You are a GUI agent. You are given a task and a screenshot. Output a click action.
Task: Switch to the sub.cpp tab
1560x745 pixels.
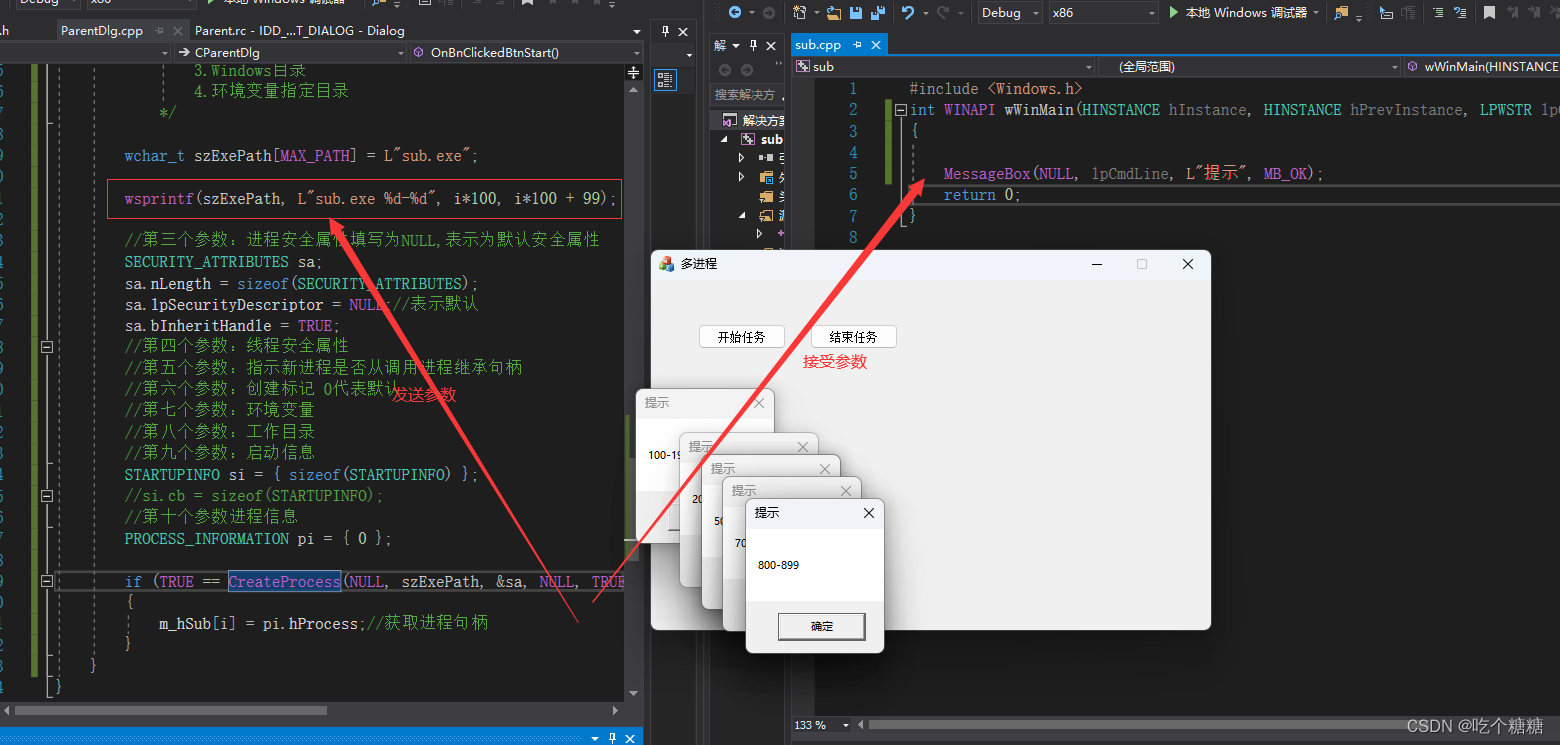pos(818,45)
